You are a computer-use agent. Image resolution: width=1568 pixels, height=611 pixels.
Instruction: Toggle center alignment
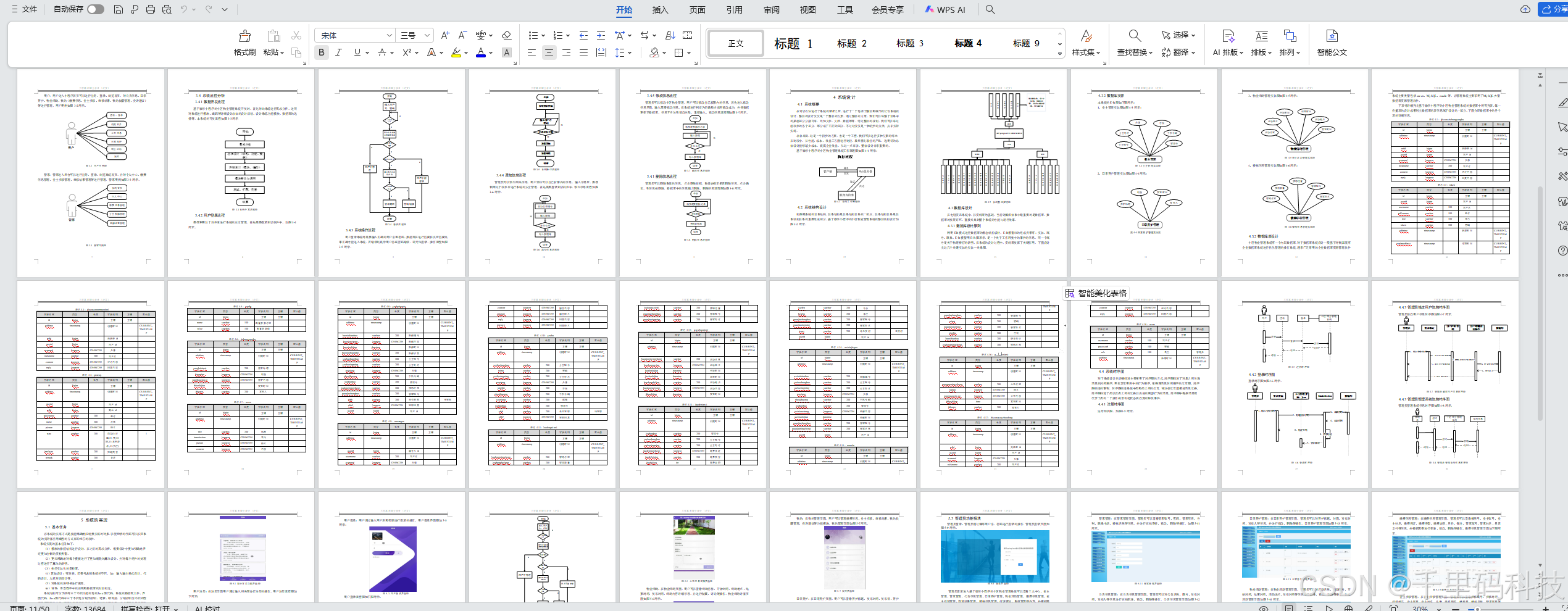pyautogui.click(x=549, y=52)
